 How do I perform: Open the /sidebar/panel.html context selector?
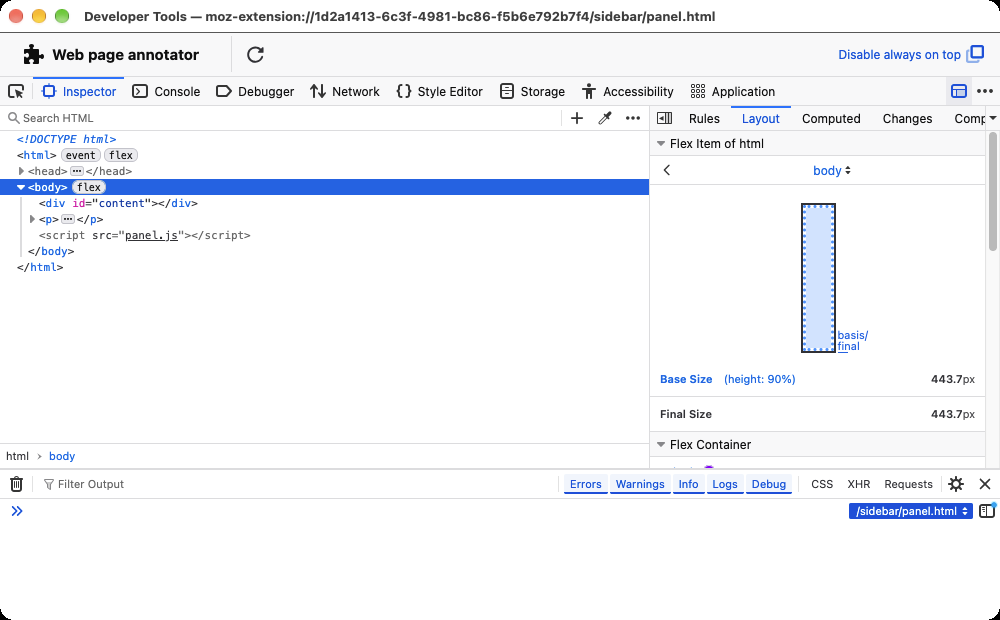click(910, 511)
